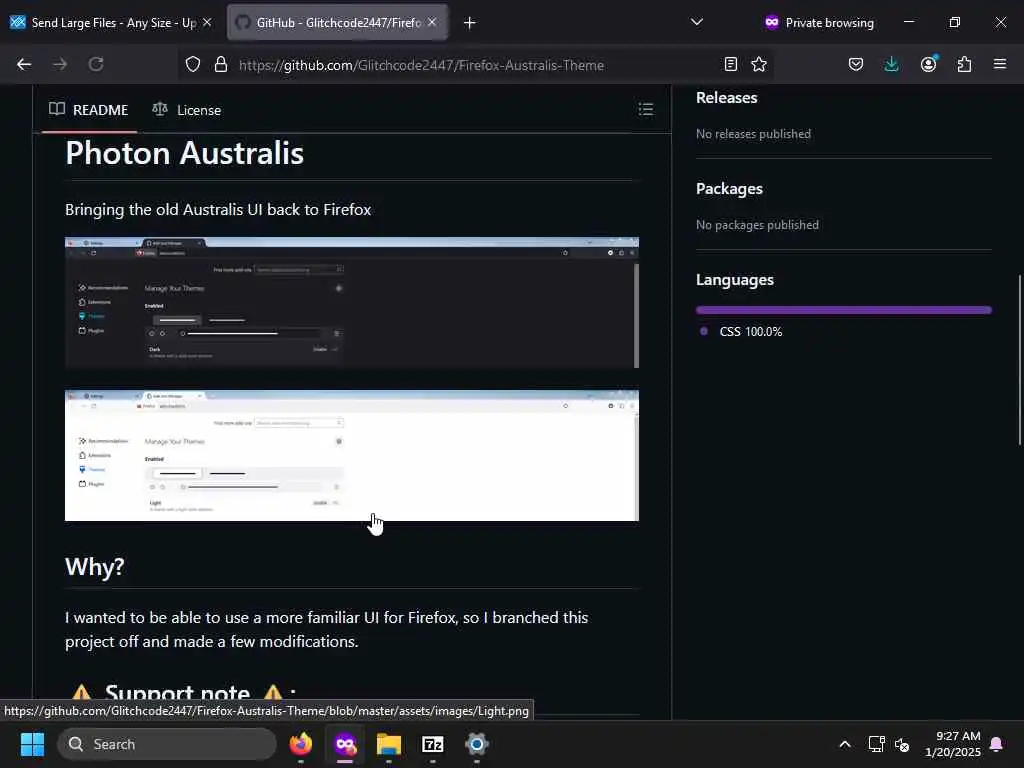Open the README outline list icon
Screen dimensions: 1024x768
tap(646, 109)
